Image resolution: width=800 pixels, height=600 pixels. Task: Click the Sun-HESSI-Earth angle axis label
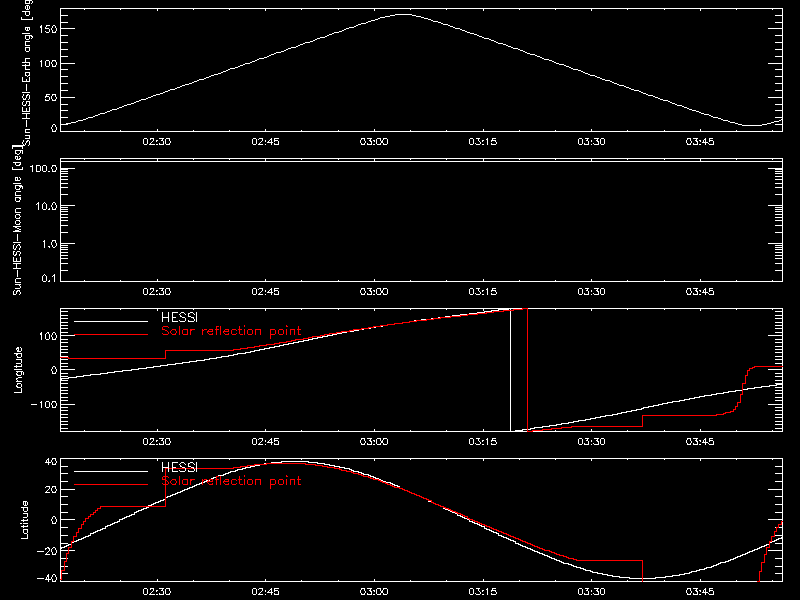[27, 73]
